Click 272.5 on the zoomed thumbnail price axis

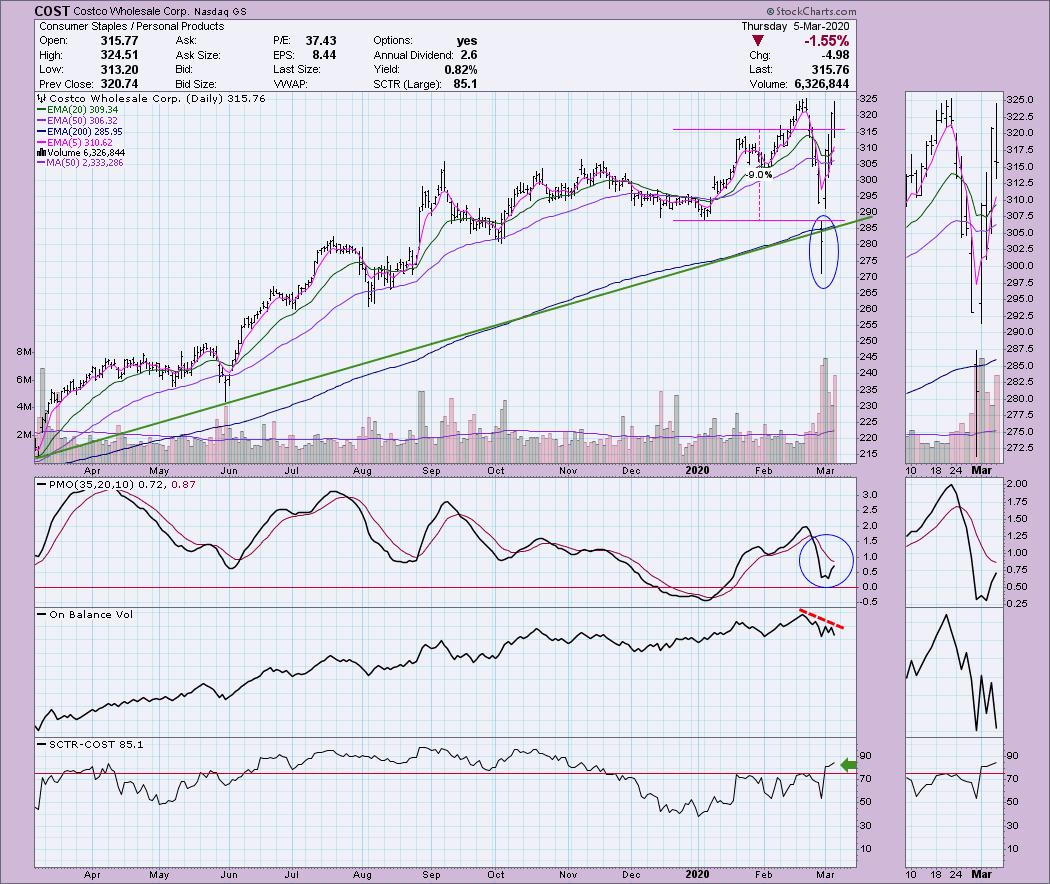click(1020, 447)
